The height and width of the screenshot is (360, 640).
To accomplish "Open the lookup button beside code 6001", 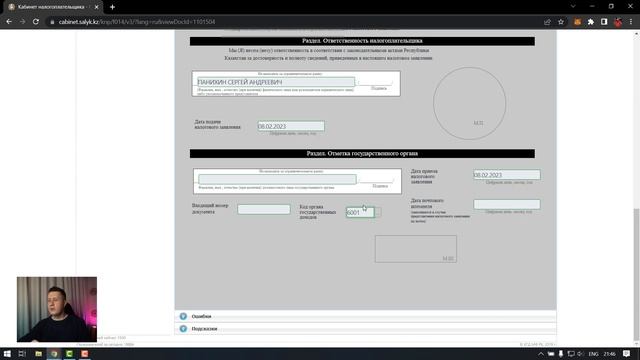I will (x=378, y=212).
